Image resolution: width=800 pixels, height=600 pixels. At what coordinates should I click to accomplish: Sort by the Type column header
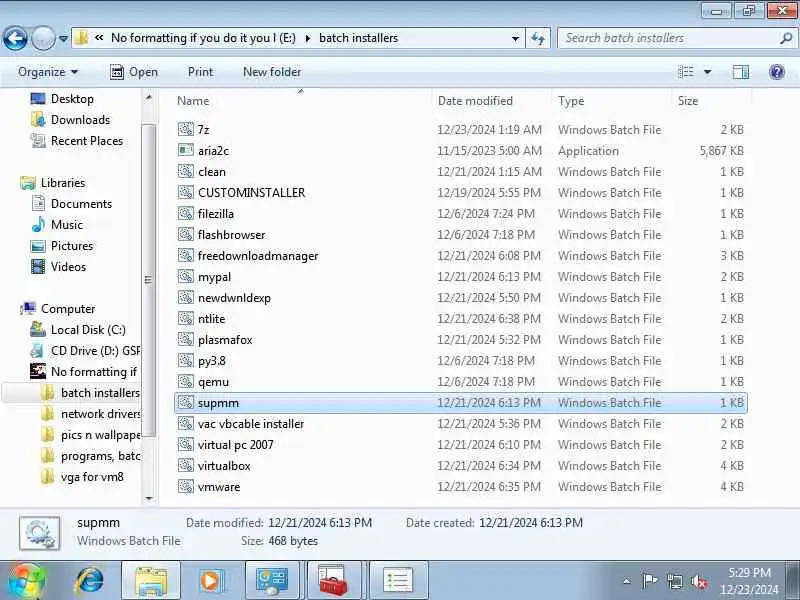[x=571, y=101]
